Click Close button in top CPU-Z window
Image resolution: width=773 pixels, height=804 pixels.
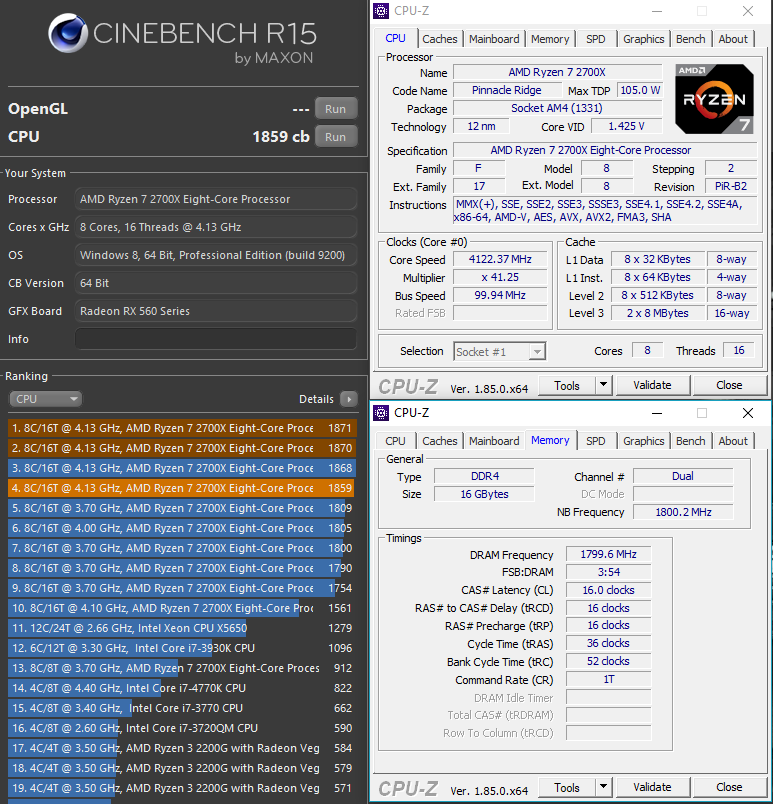(x=729, y=385)
